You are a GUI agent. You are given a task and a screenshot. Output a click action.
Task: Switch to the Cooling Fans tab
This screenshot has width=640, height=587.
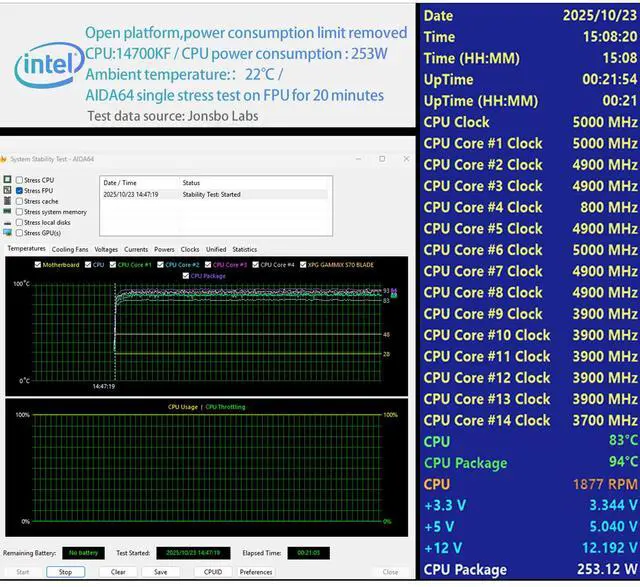(70, 249)
